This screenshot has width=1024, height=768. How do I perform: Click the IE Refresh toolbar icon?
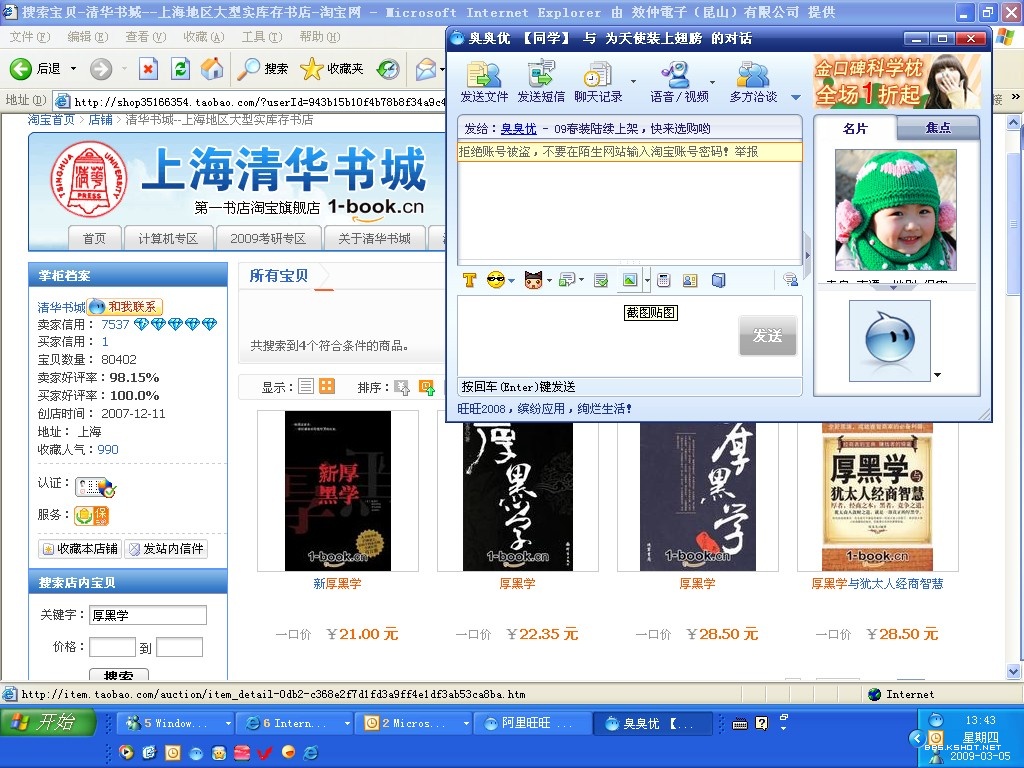tap(180, 69)
